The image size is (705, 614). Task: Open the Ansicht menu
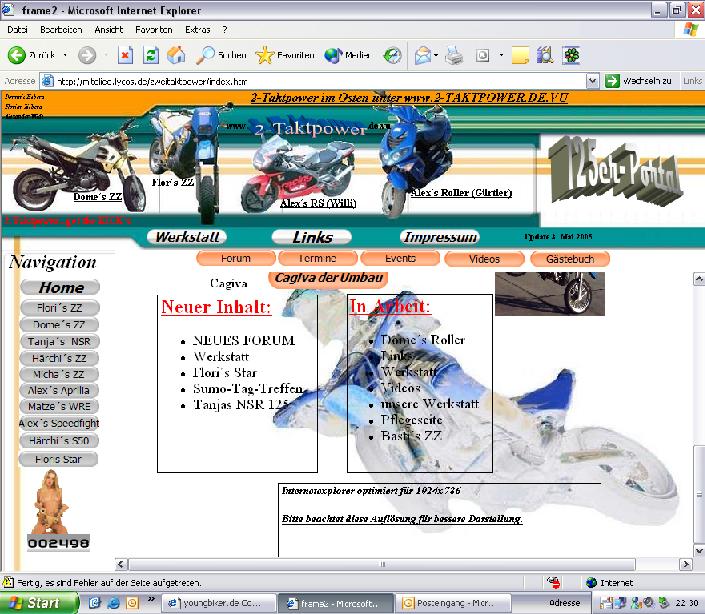click(x=108, y=30)
